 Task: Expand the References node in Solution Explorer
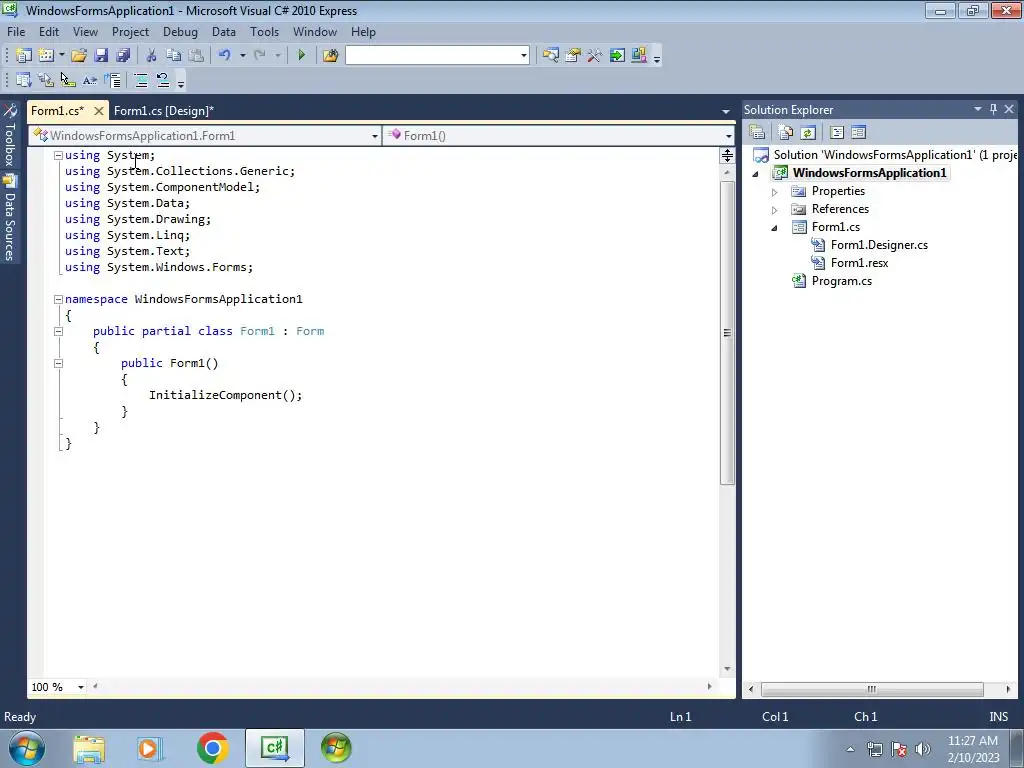point(775,210)
